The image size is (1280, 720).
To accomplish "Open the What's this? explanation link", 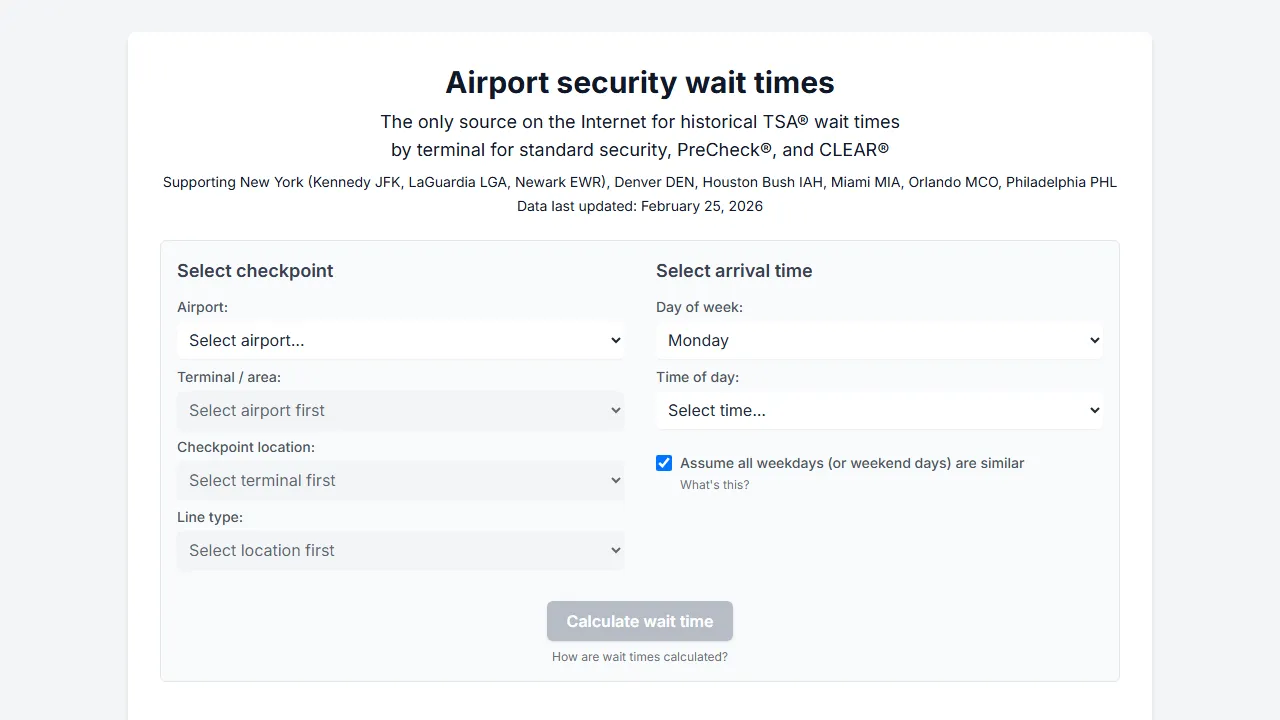I will (x=714, y=484).
